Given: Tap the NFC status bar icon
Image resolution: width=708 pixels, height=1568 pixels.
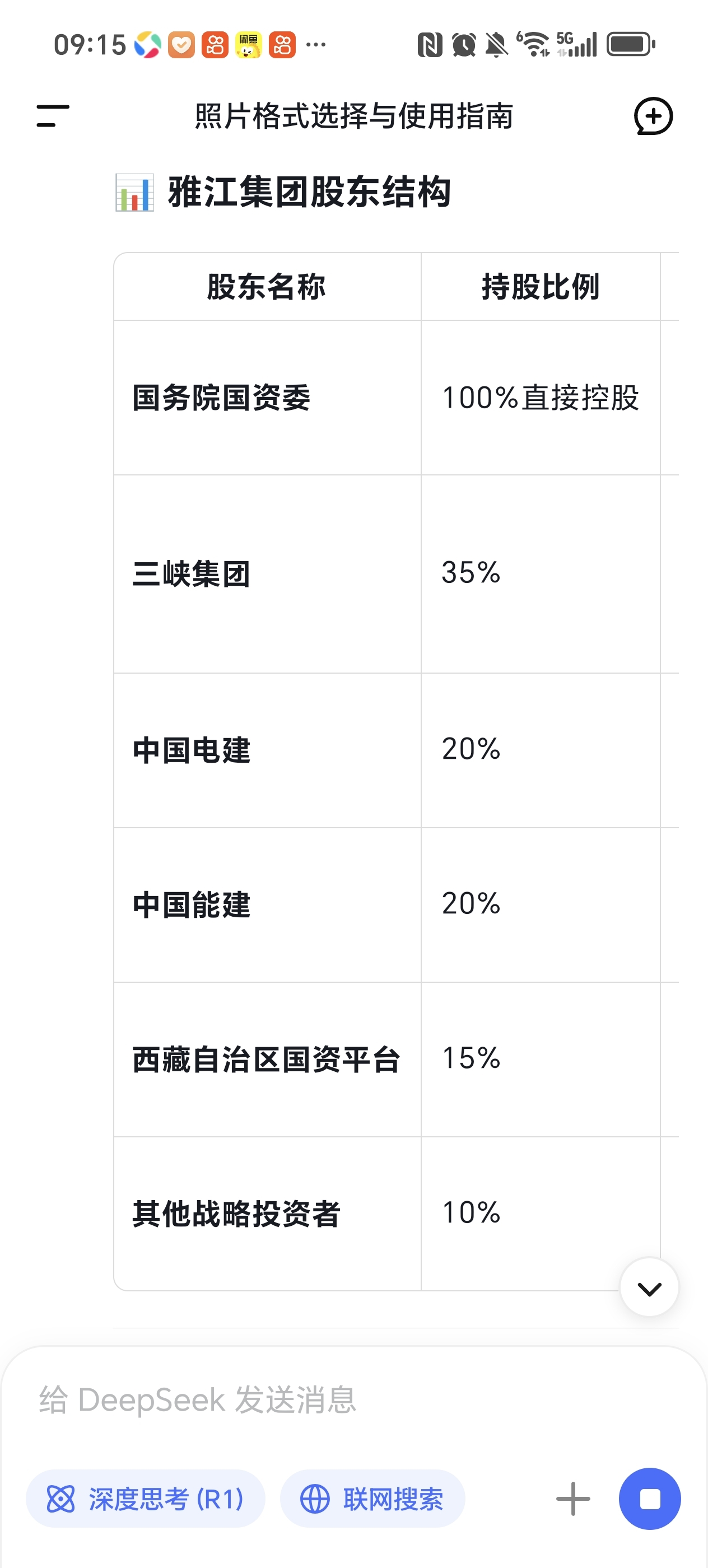Looking at the screenshot, I should (430, 45).
